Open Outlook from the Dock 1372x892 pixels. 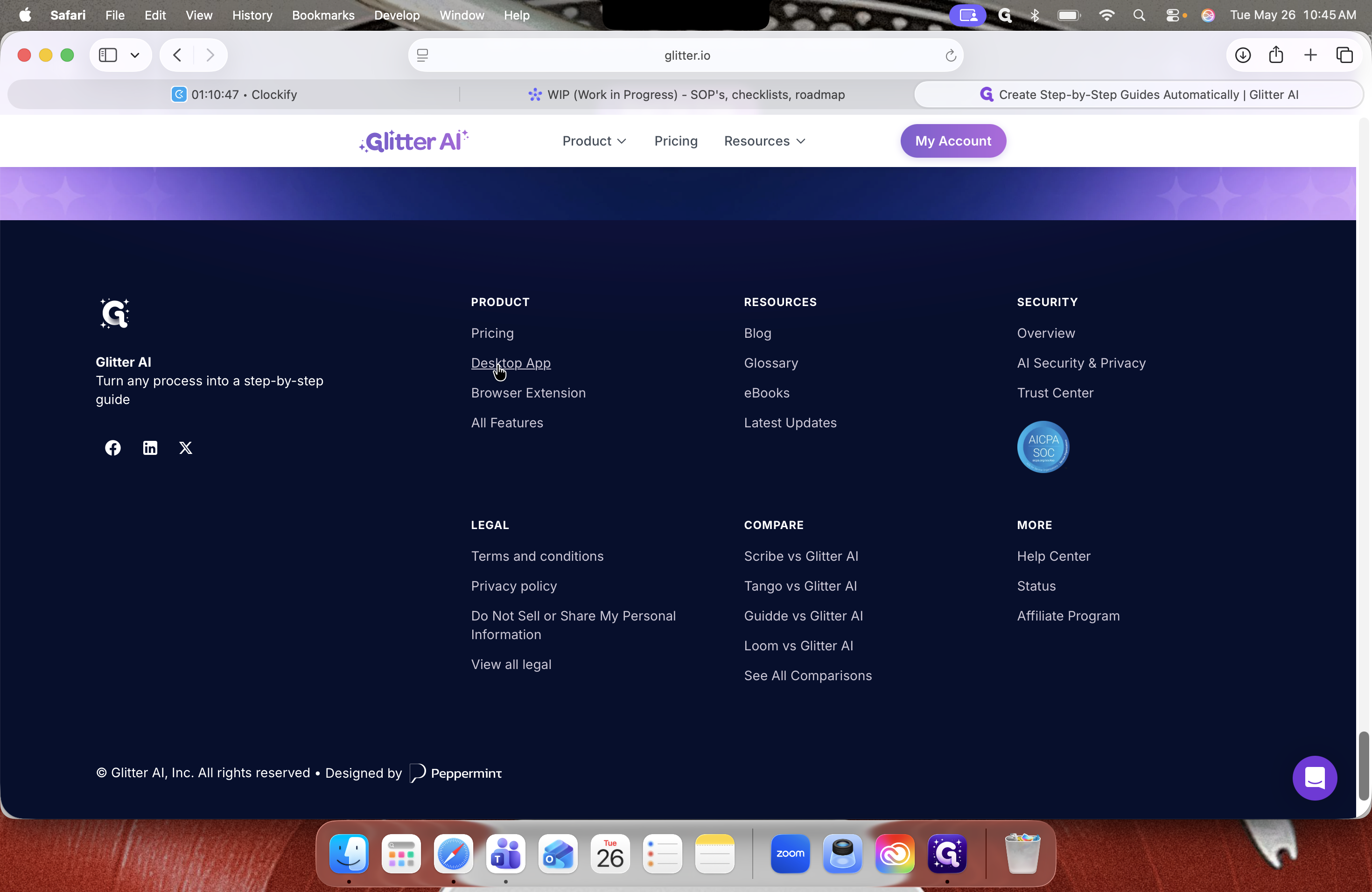tap(558, 853)
